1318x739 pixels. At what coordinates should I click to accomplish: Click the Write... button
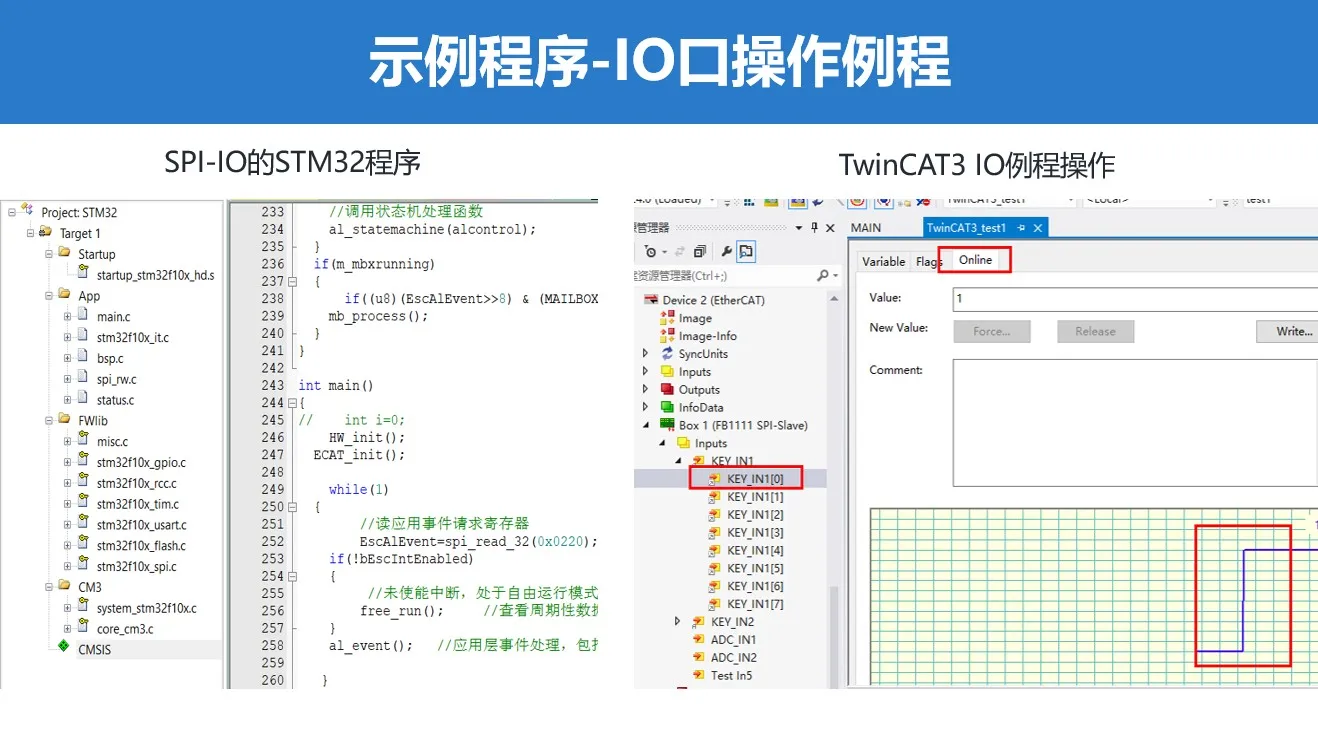[1288, 332]
